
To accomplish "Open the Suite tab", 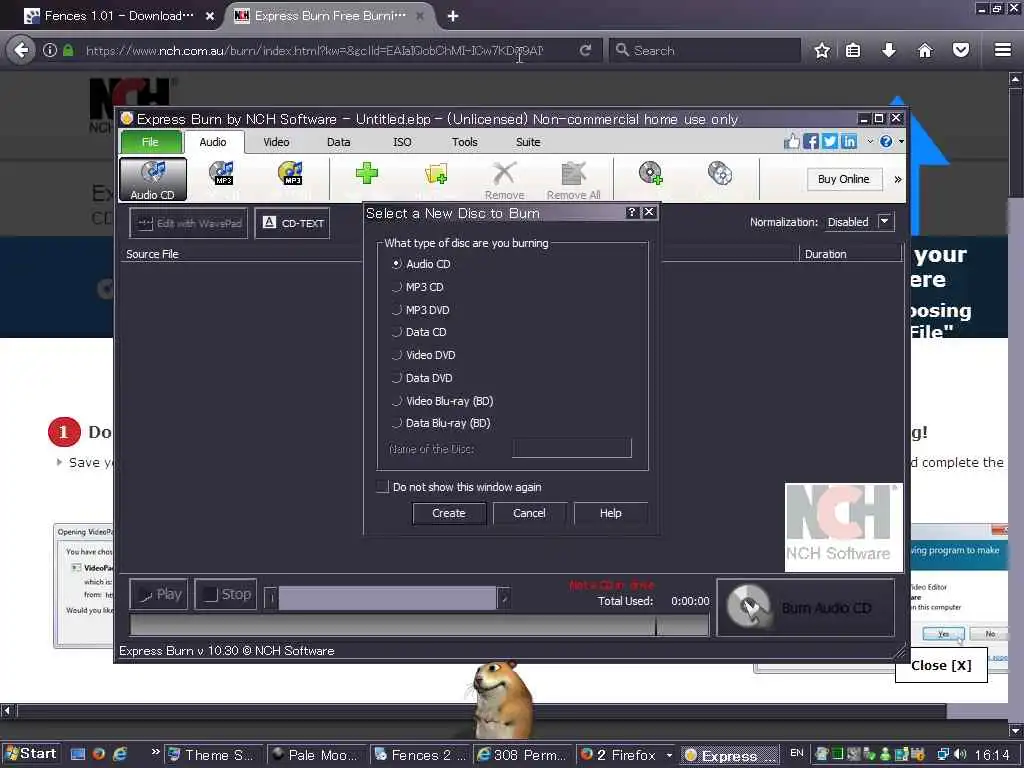I will point(528,142).
